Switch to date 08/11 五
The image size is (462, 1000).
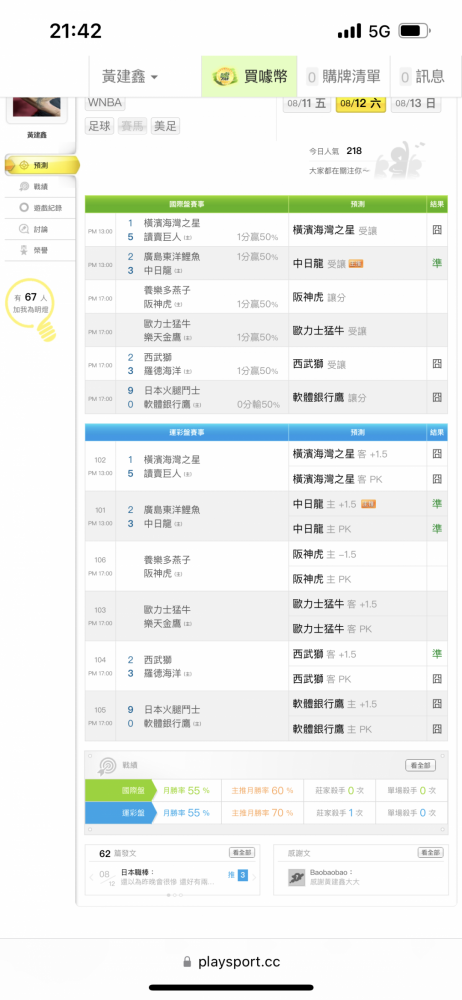(x=306, y=103)
